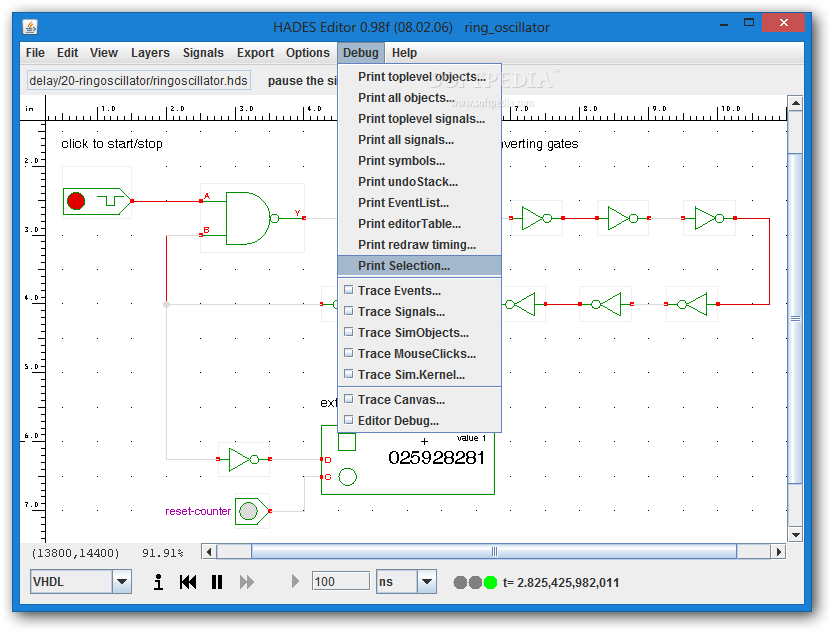Rewind the simulation to start
Image resolution: width=832 pixels, height=632 pixels.
[x=188, y=582]
